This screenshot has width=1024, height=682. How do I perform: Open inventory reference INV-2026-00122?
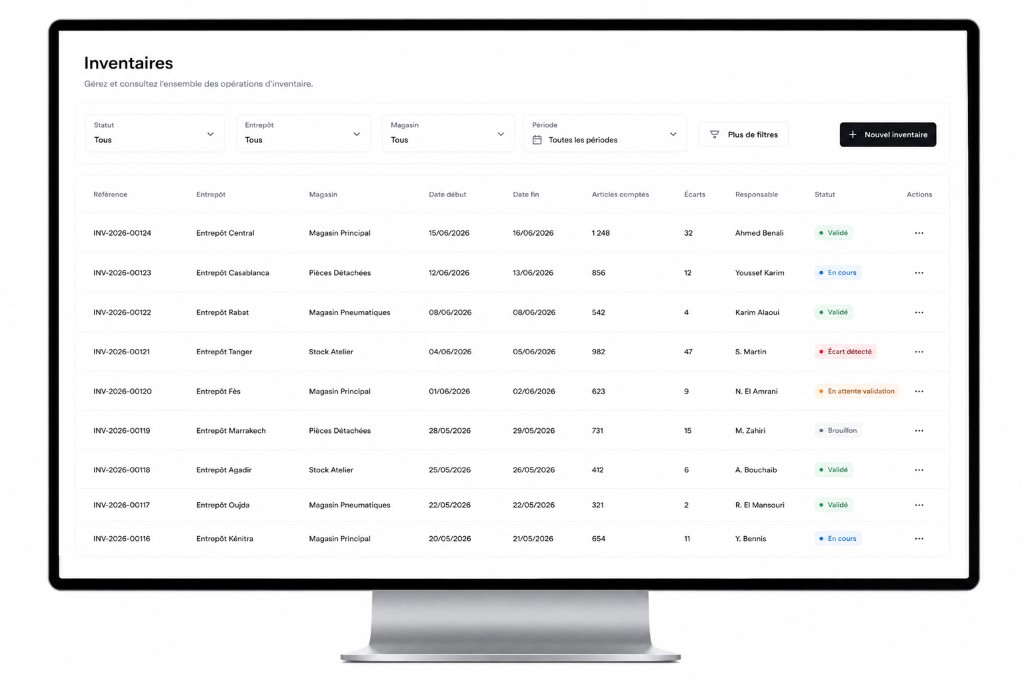click(x=122, y=312)
